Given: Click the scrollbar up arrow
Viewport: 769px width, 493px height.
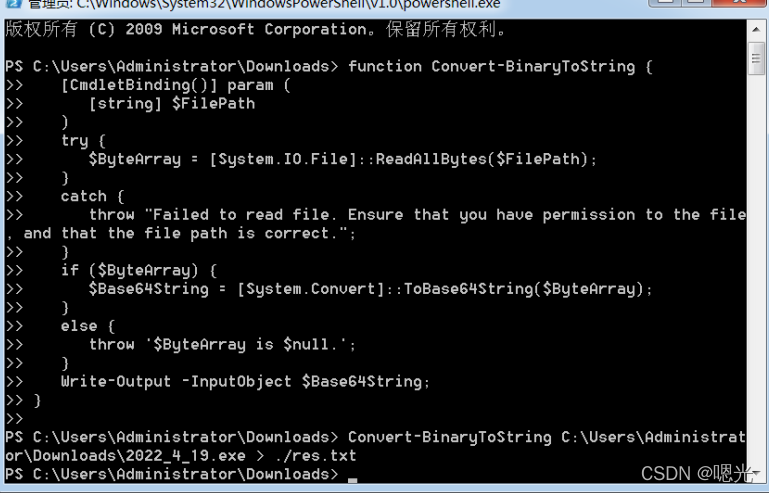Looking at the screenshot, I should point(757,30).
